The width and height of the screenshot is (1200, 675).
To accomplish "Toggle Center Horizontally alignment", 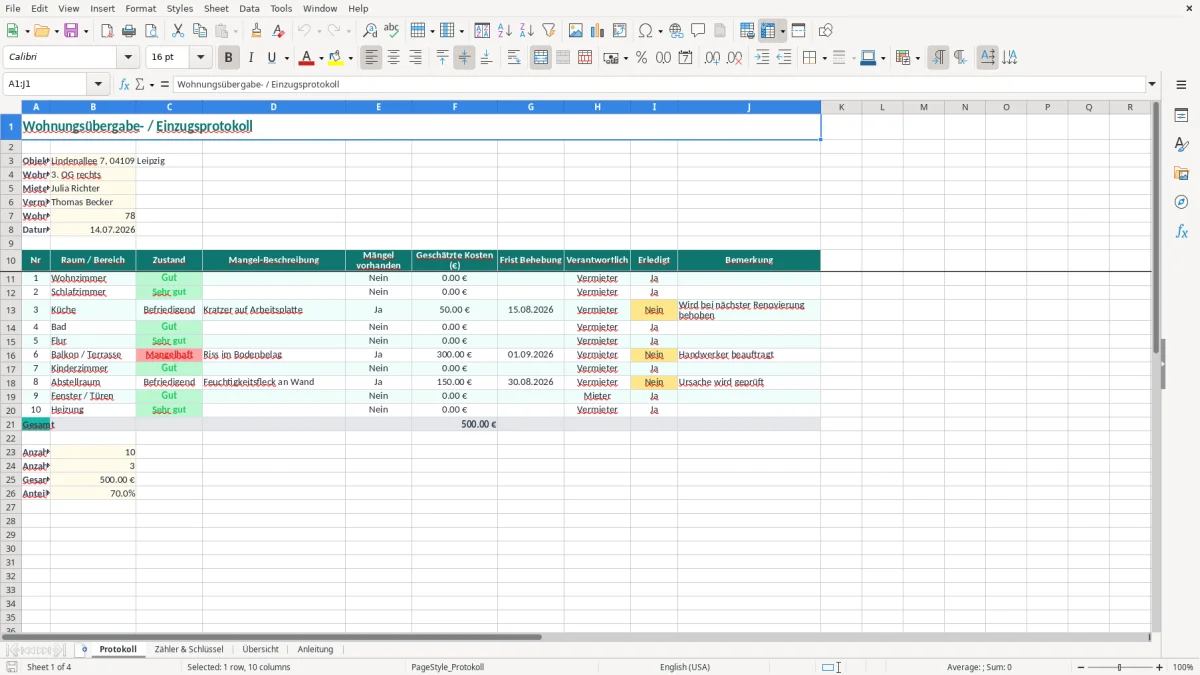I will [393, 58].
